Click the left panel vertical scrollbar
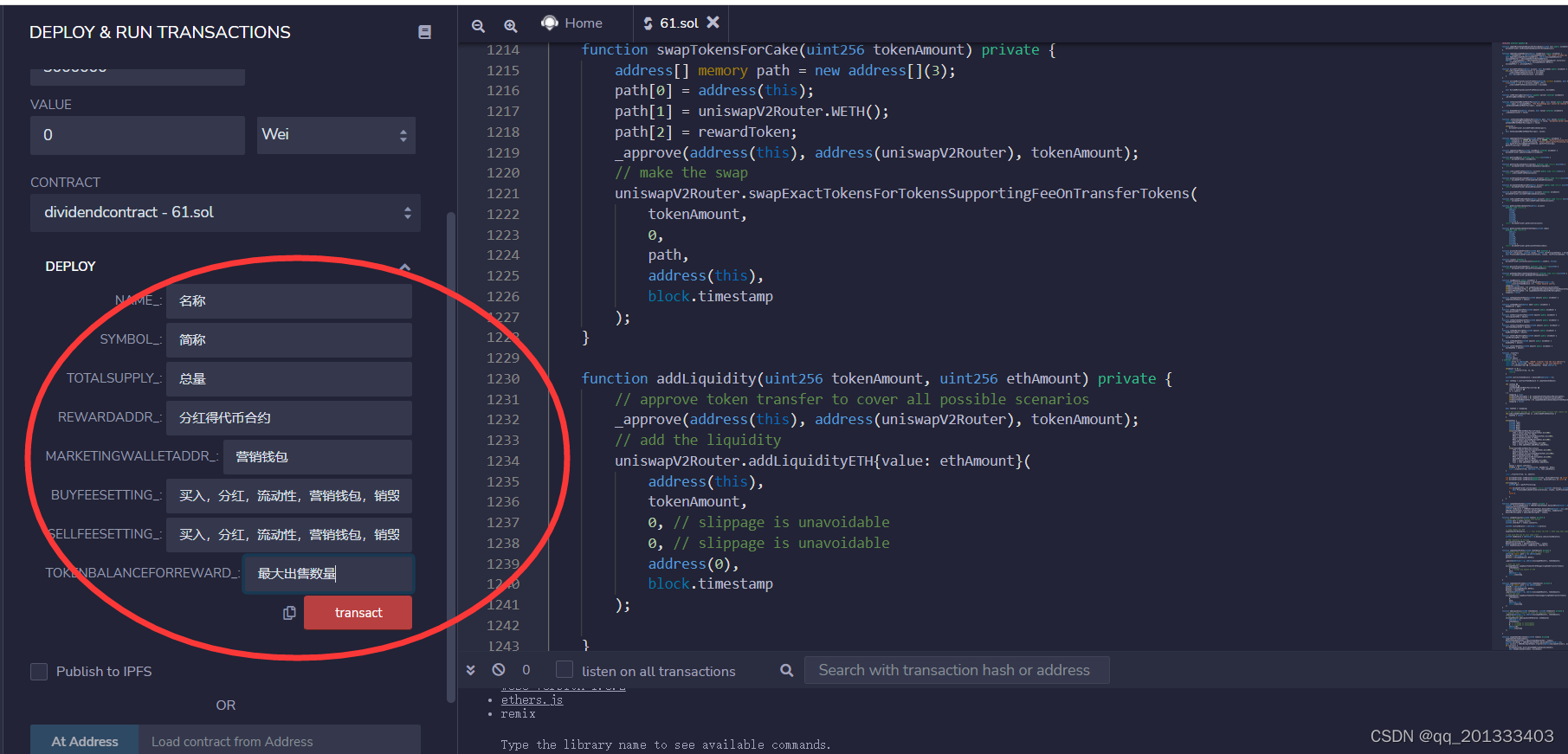Screen dimensions: 1568x754 pos(450,459)
